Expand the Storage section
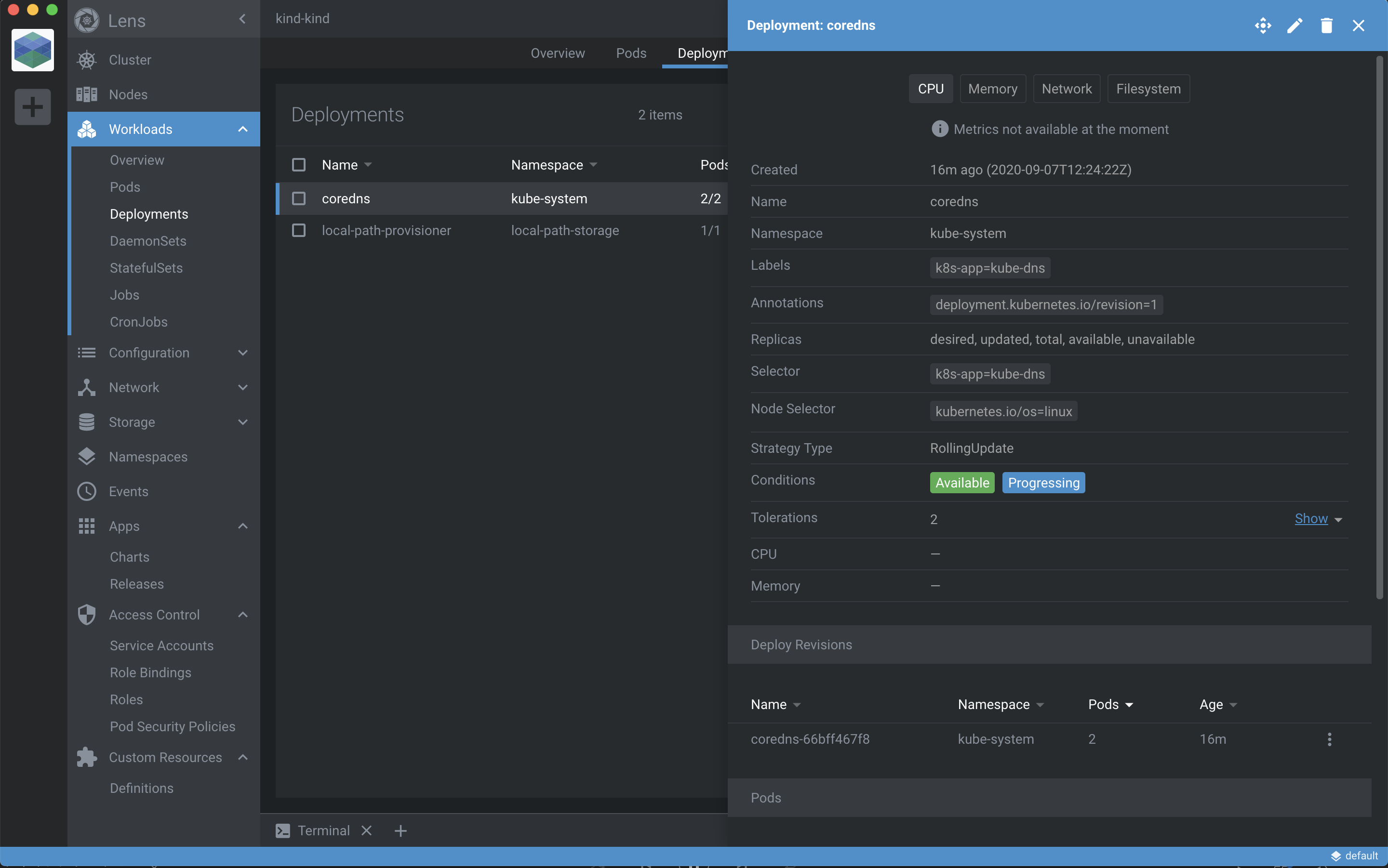This screenshot has width=1388, height=868. coord(243,422)
